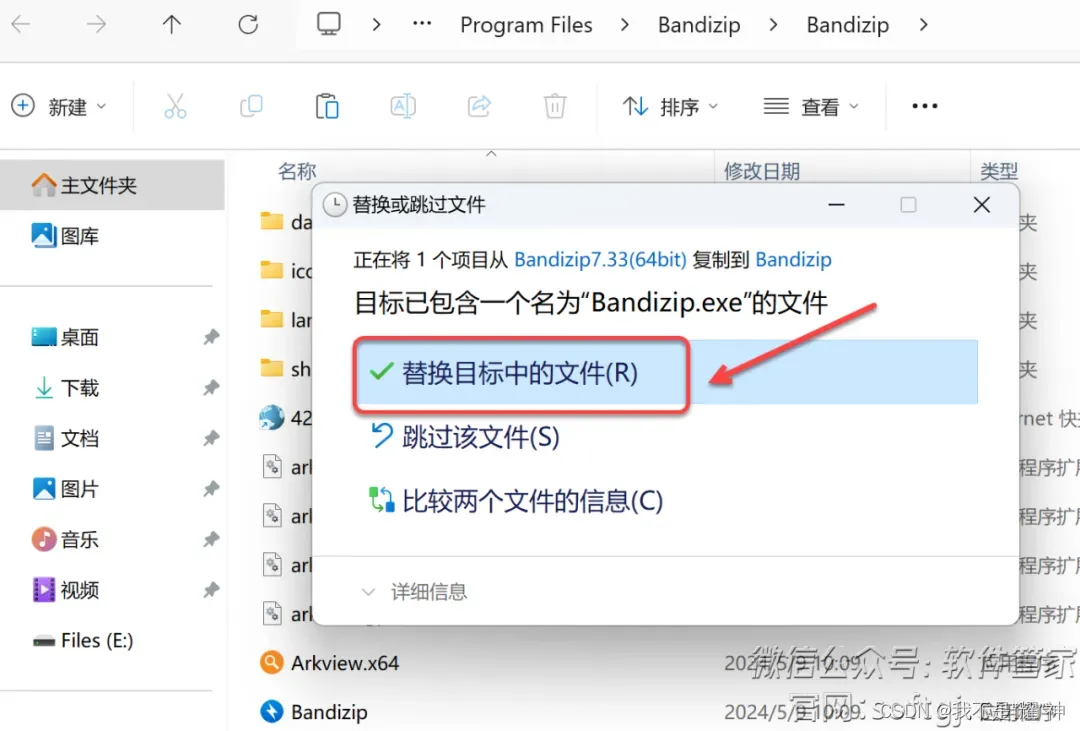Sort by the 名称 (Name) column header
Screen dimensions: 1080x731
click(297, 171)
